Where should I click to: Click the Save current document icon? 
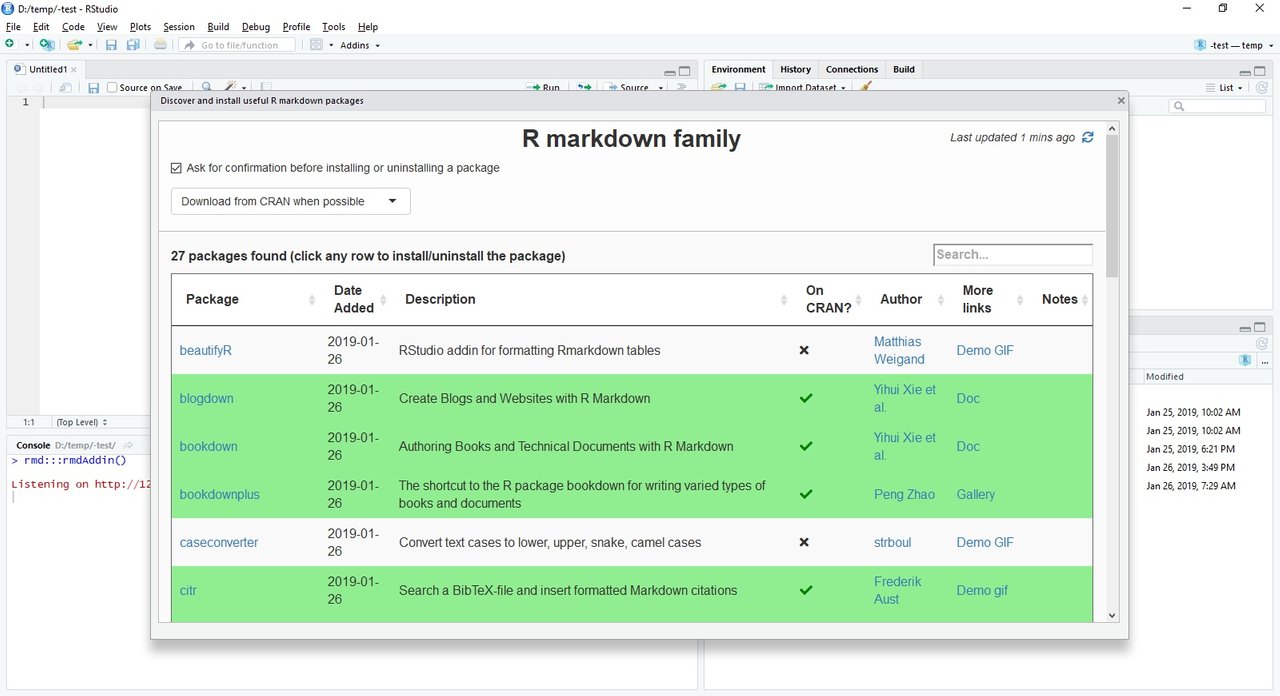[x=111, y=45]
